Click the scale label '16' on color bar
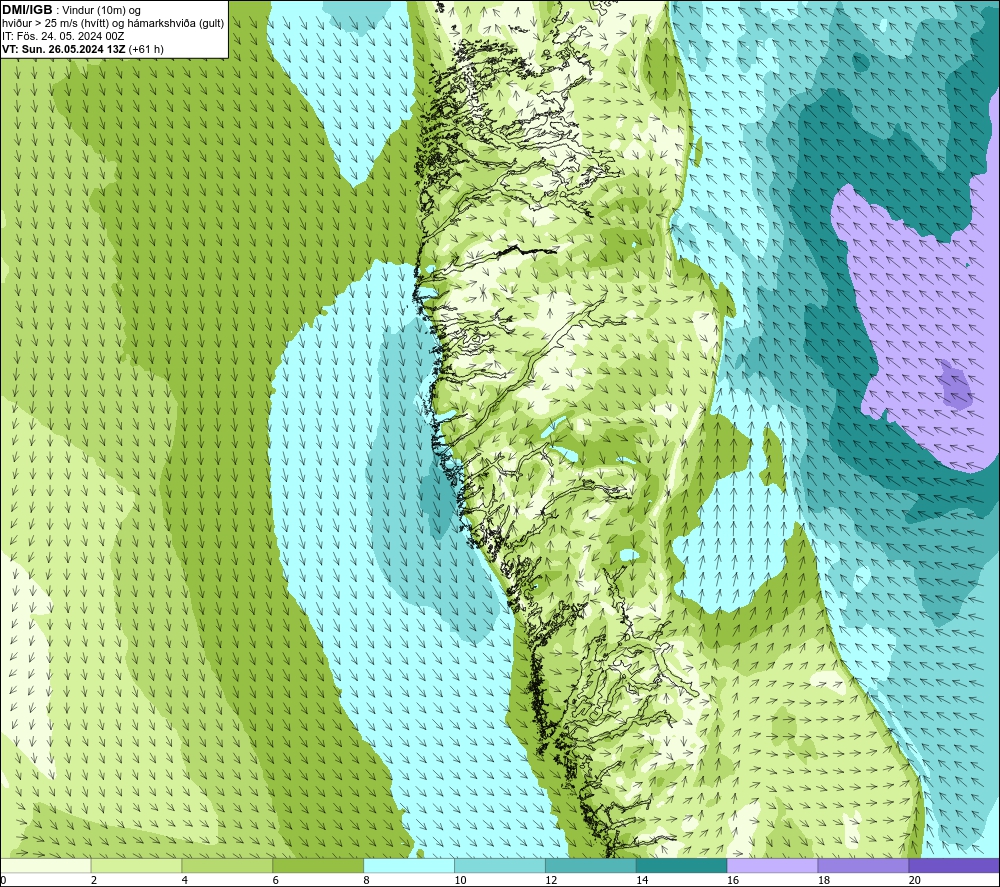This screenshot has height=887, width=1000. [x=733, y=880]
